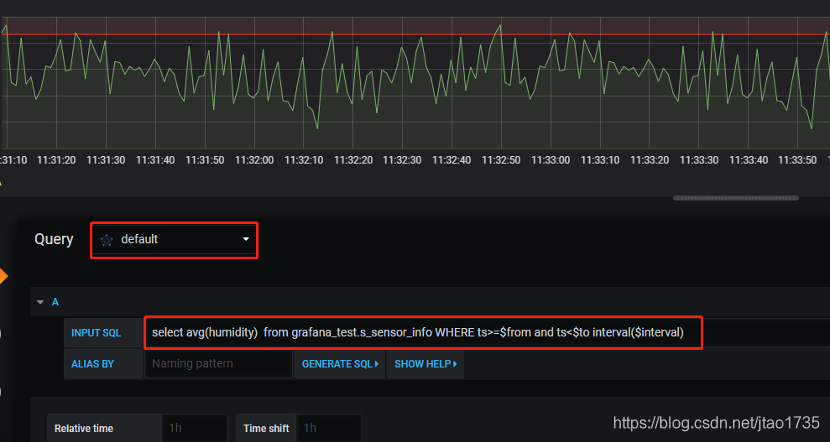Click the 11:32:50 time axis label
This screenshot has width=830, height=442.
tap(501, 160)
